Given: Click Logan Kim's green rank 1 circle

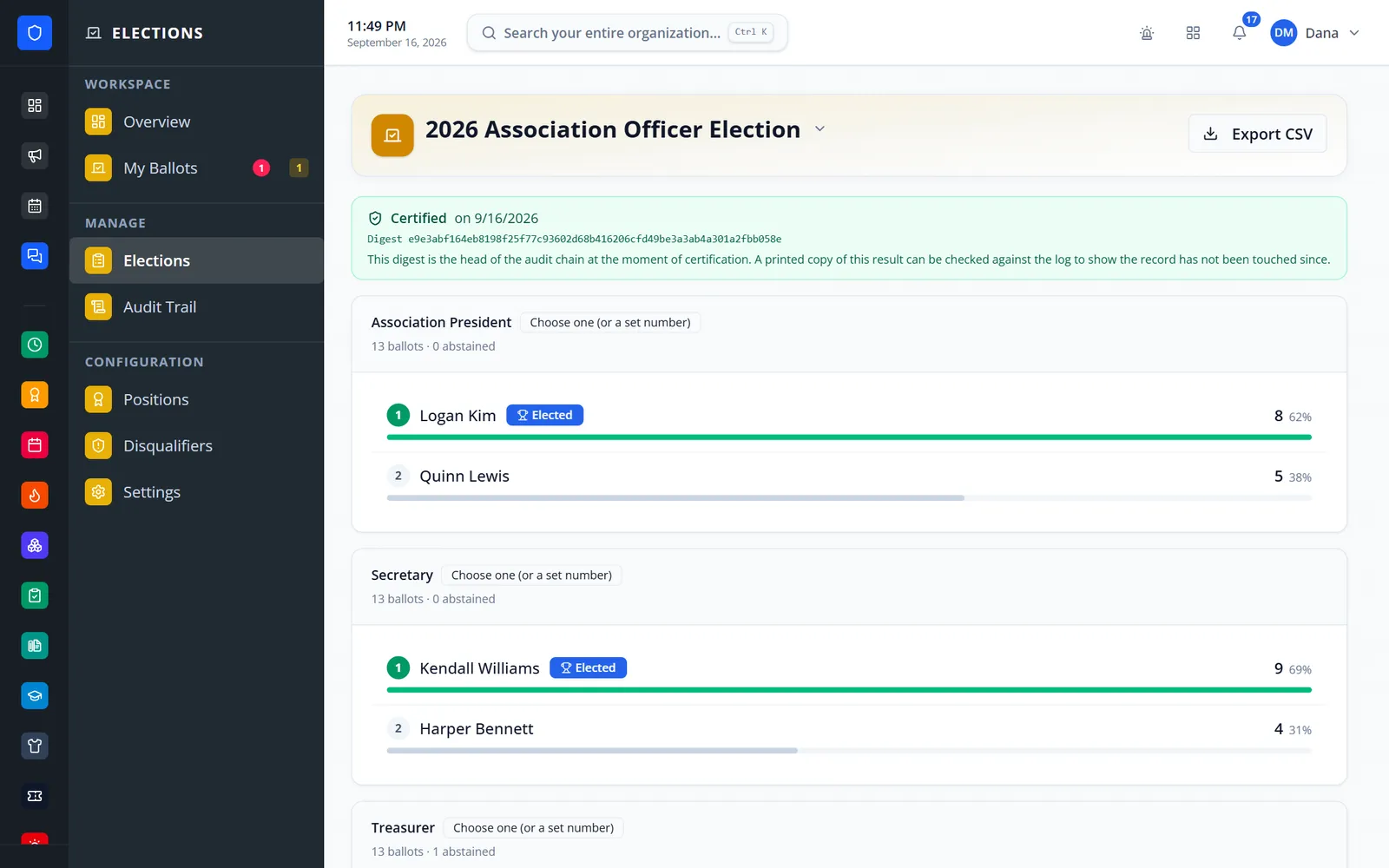Looking at the screenshot, I should [398, 415].
